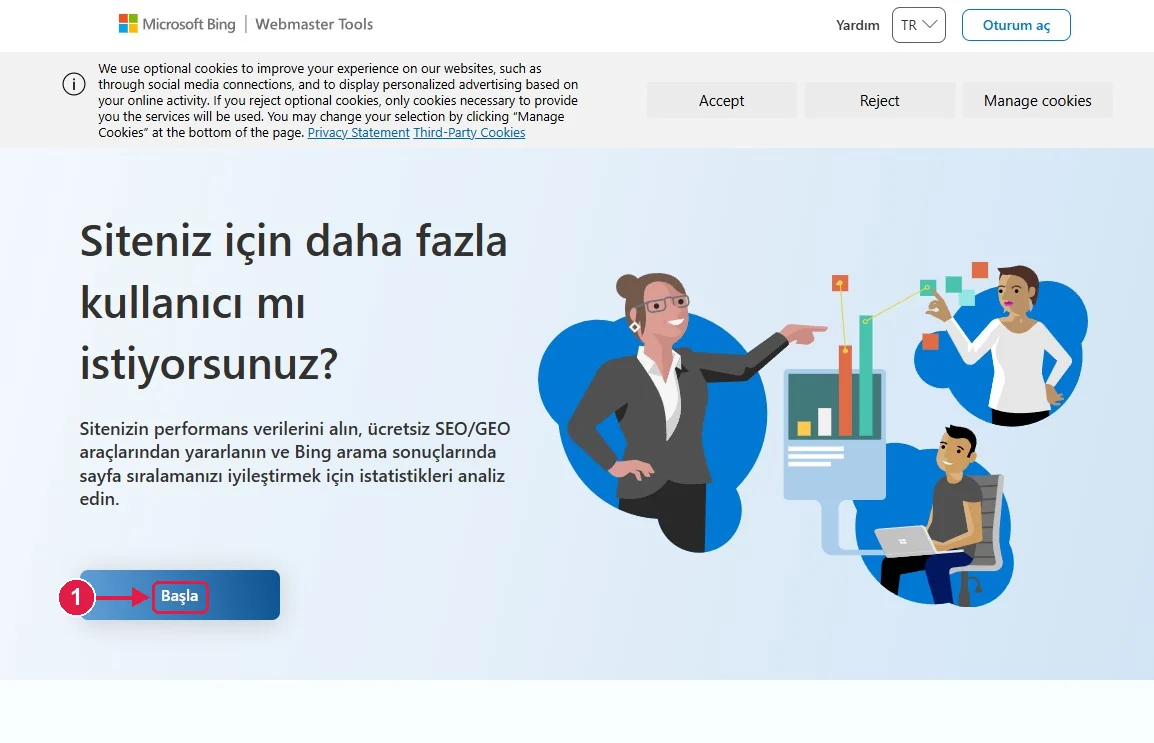Open the Privacy Statement link
The width and height of the screenshot is (1154, 743).
click(358, 132)
